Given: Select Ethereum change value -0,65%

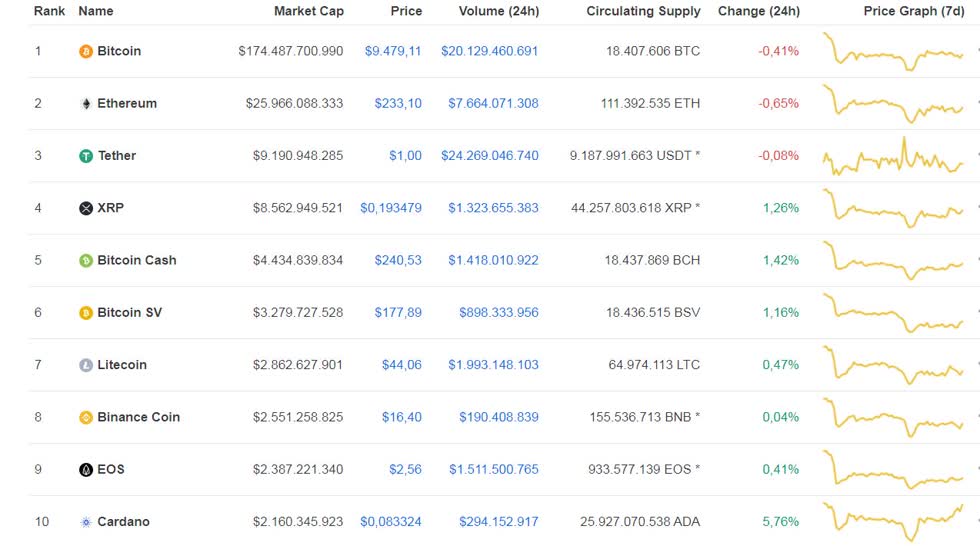Looking at the screenshot, I should click(779, 104).
